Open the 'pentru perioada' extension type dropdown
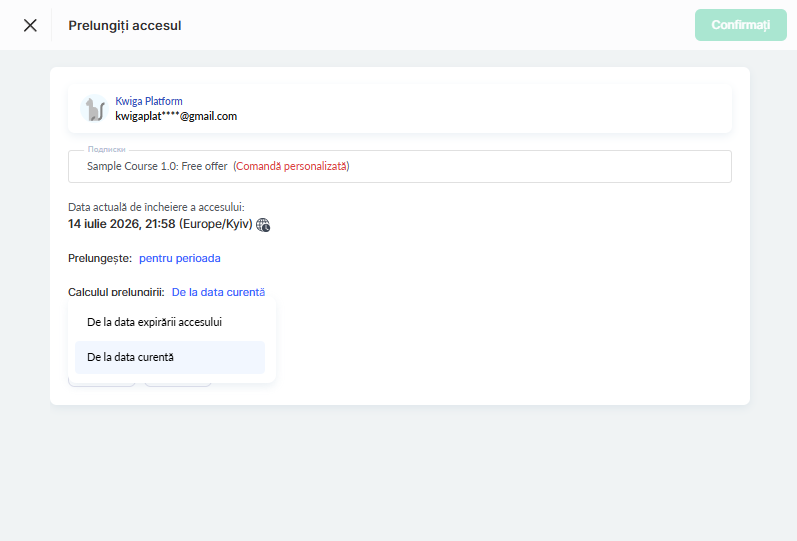 click(180, 258)
